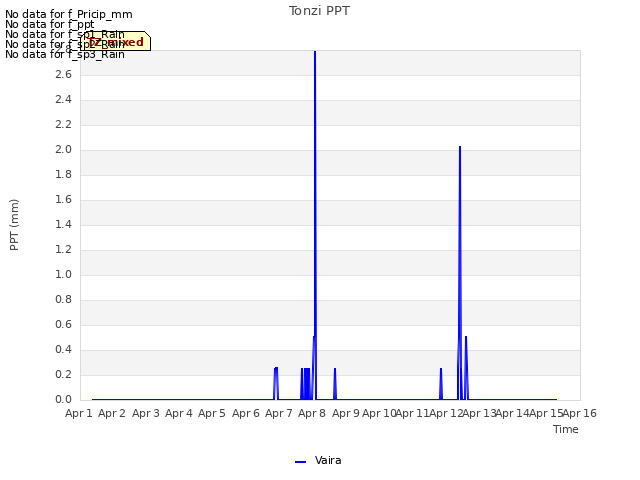This screenshot has height=480, width=640.
Task: Click the blue Vaira legend line swatch
Action: [x=300, y=462]
